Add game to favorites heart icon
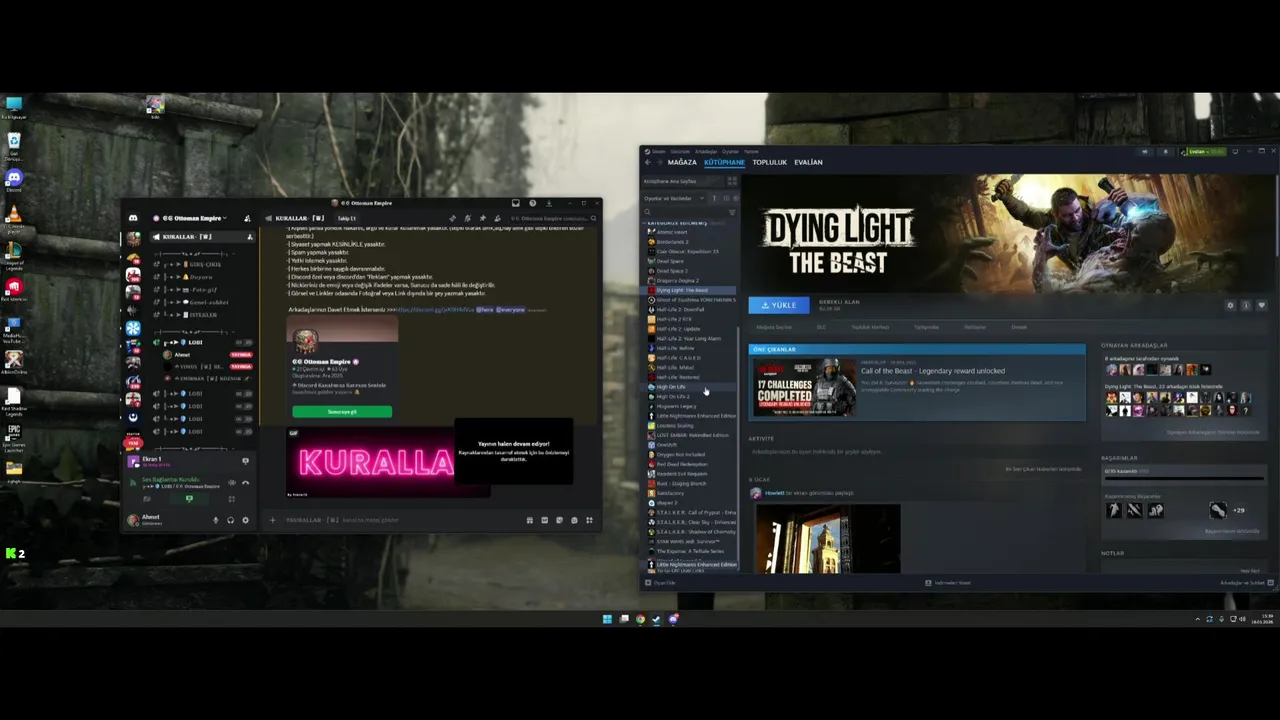Screen dimensions: 1280x720 [x=1262, y=305]
